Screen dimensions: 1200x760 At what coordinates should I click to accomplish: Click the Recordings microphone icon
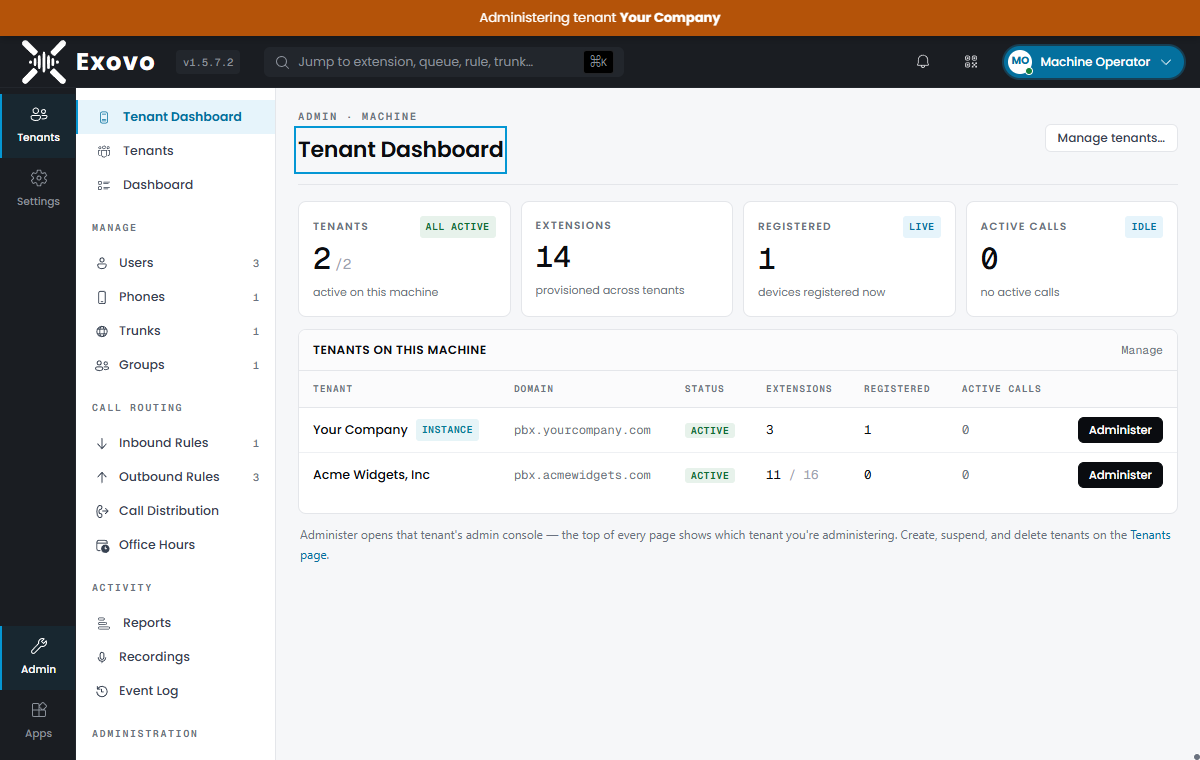[x=102, y=657]
